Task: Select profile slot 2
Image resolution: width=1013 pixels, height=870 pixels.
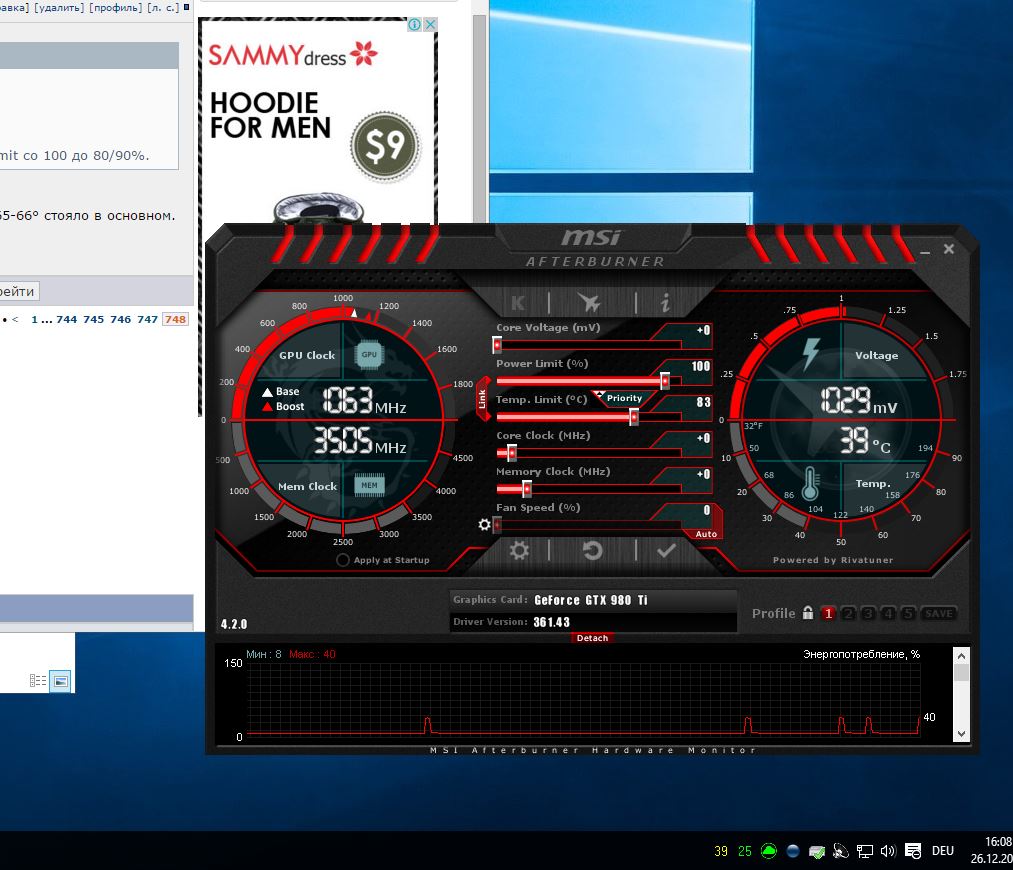Action: click(x=848, y=614)
